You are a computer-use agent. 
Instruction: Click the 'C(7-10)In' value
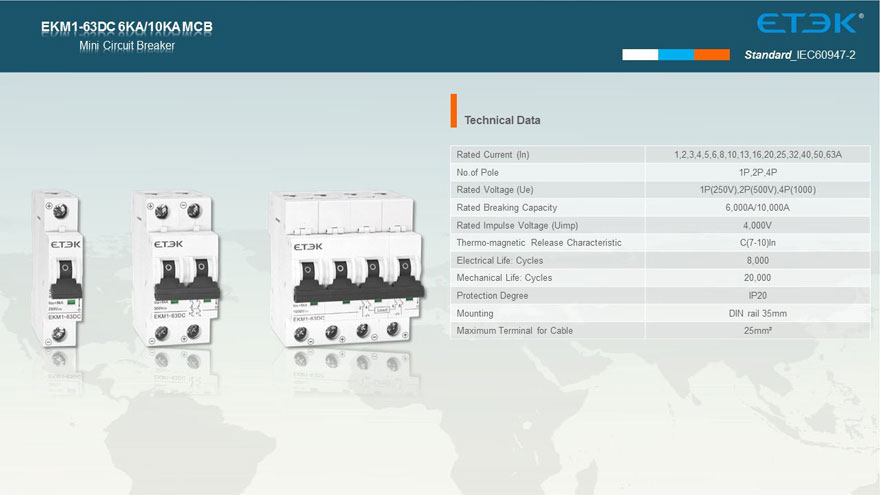758,242
